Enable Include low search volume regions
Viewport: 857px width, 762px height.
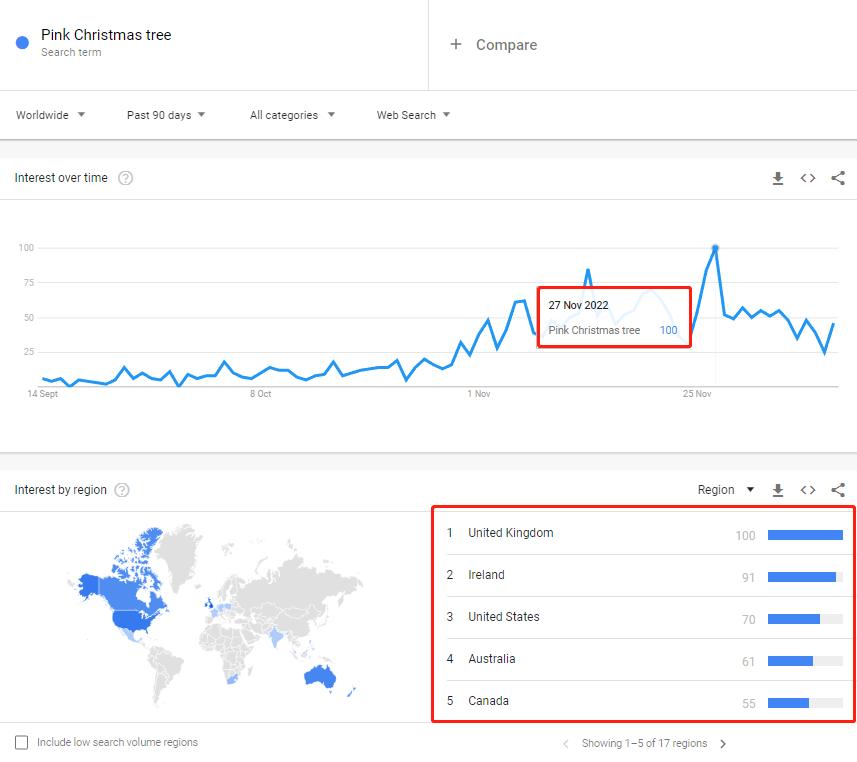tap(22, 743)
